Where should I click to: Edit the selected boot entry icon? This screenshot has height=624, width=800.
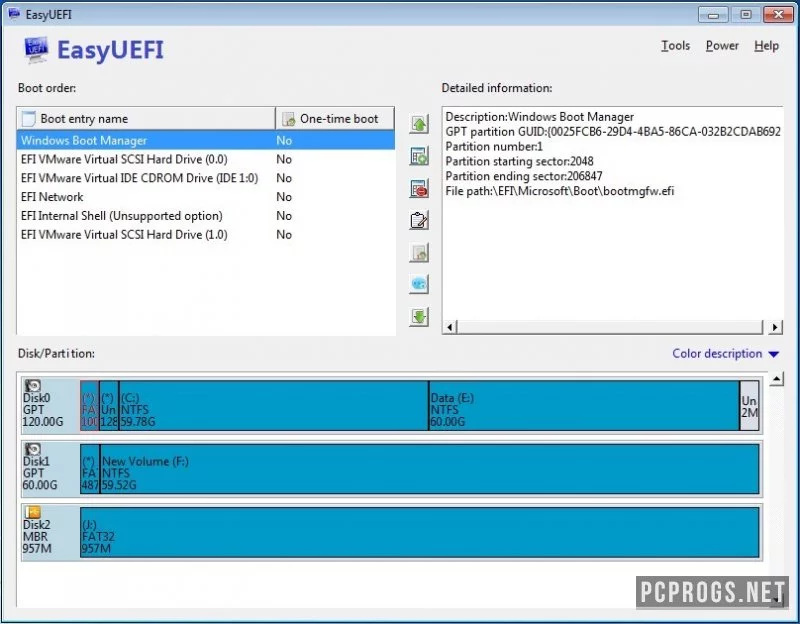click(419, 220)
